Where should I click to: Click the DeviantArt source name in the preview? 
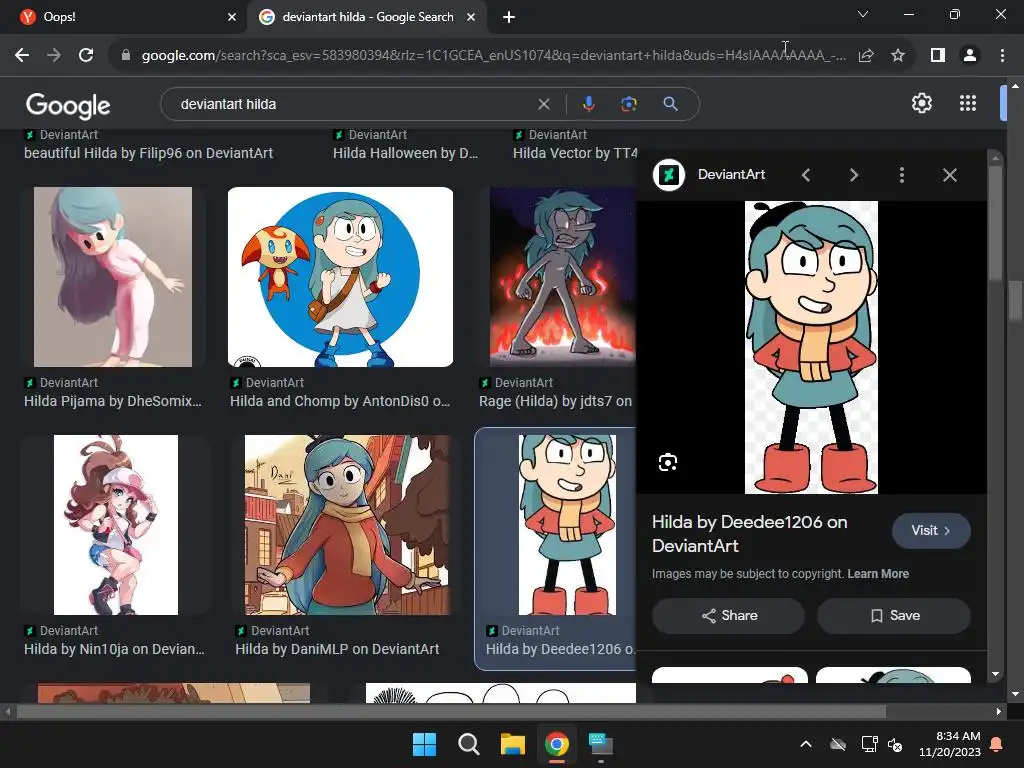731,174
